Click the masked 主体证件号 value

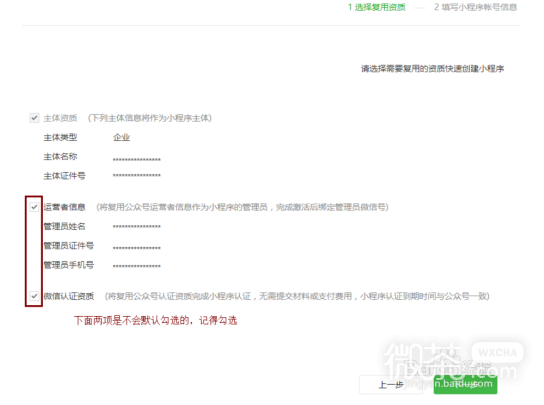(x=137, y=176)
